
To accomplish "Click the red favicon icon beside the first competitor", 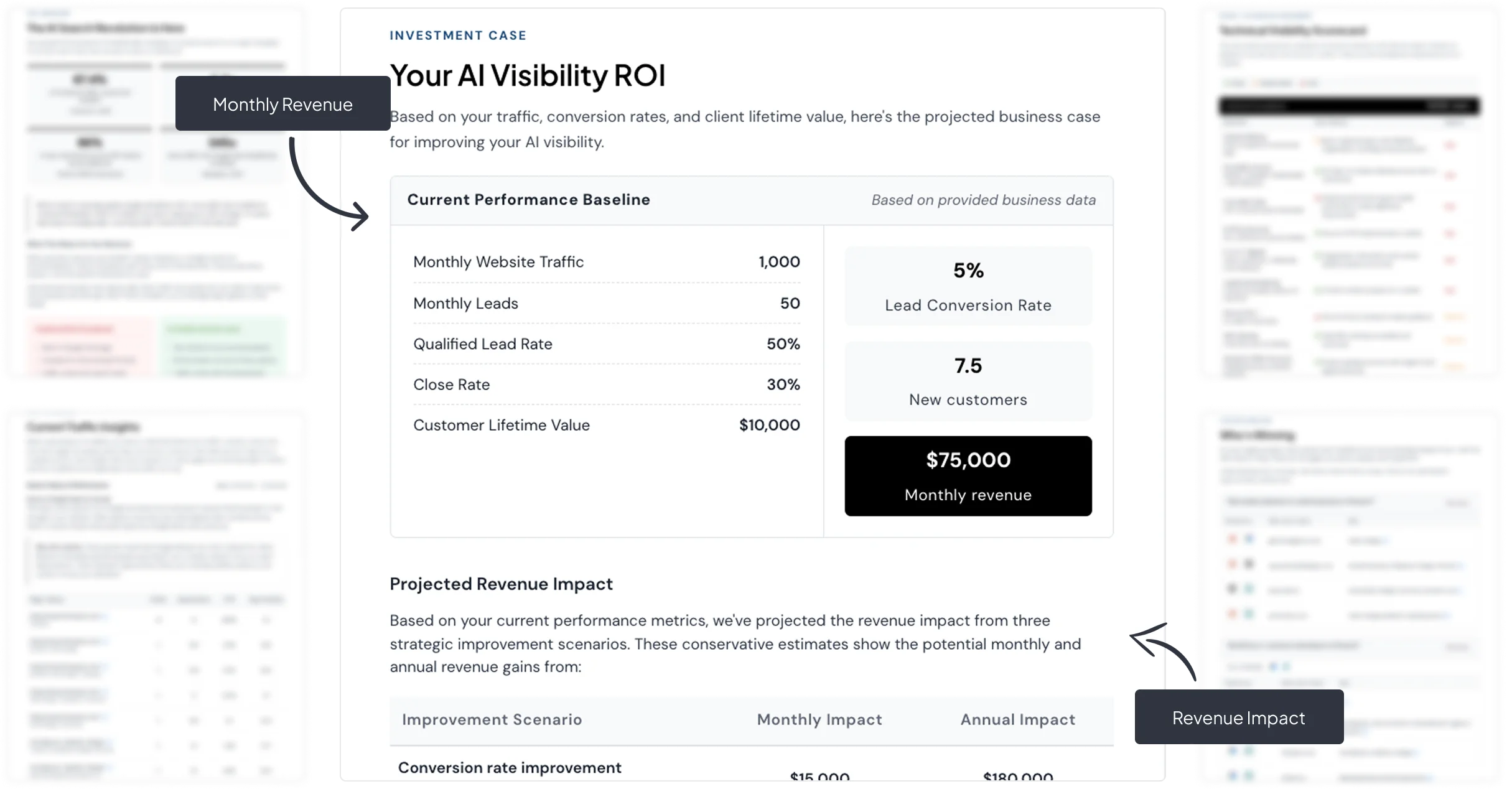I will click(x=1233, y=540).
